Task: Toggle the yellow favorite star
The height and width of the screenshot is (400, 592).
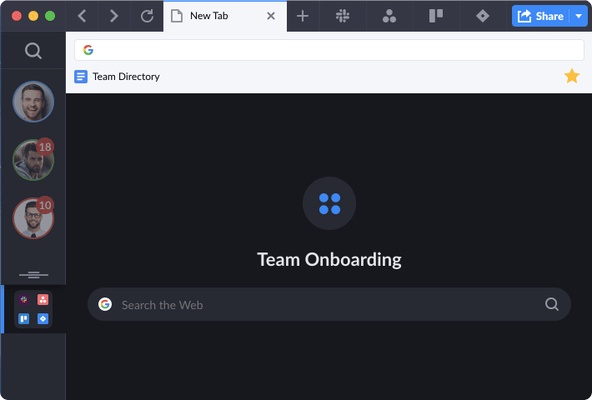Action: point(572,76)
